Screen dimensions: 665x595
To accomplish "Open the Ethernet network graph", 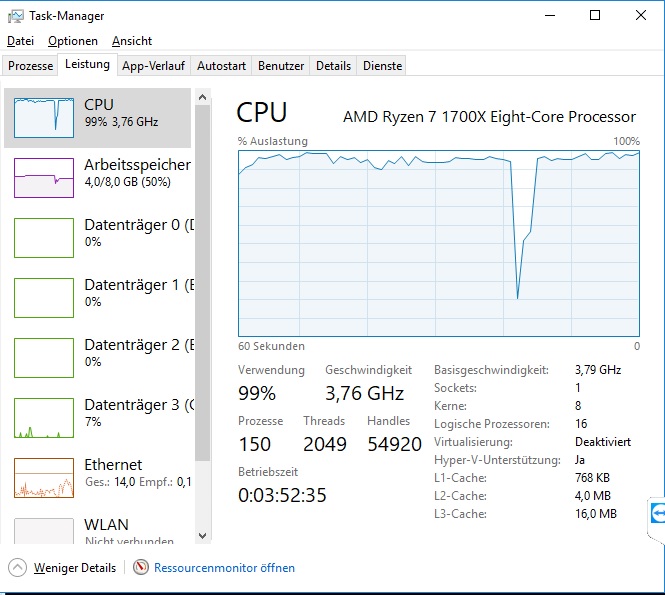I will 44,478.
